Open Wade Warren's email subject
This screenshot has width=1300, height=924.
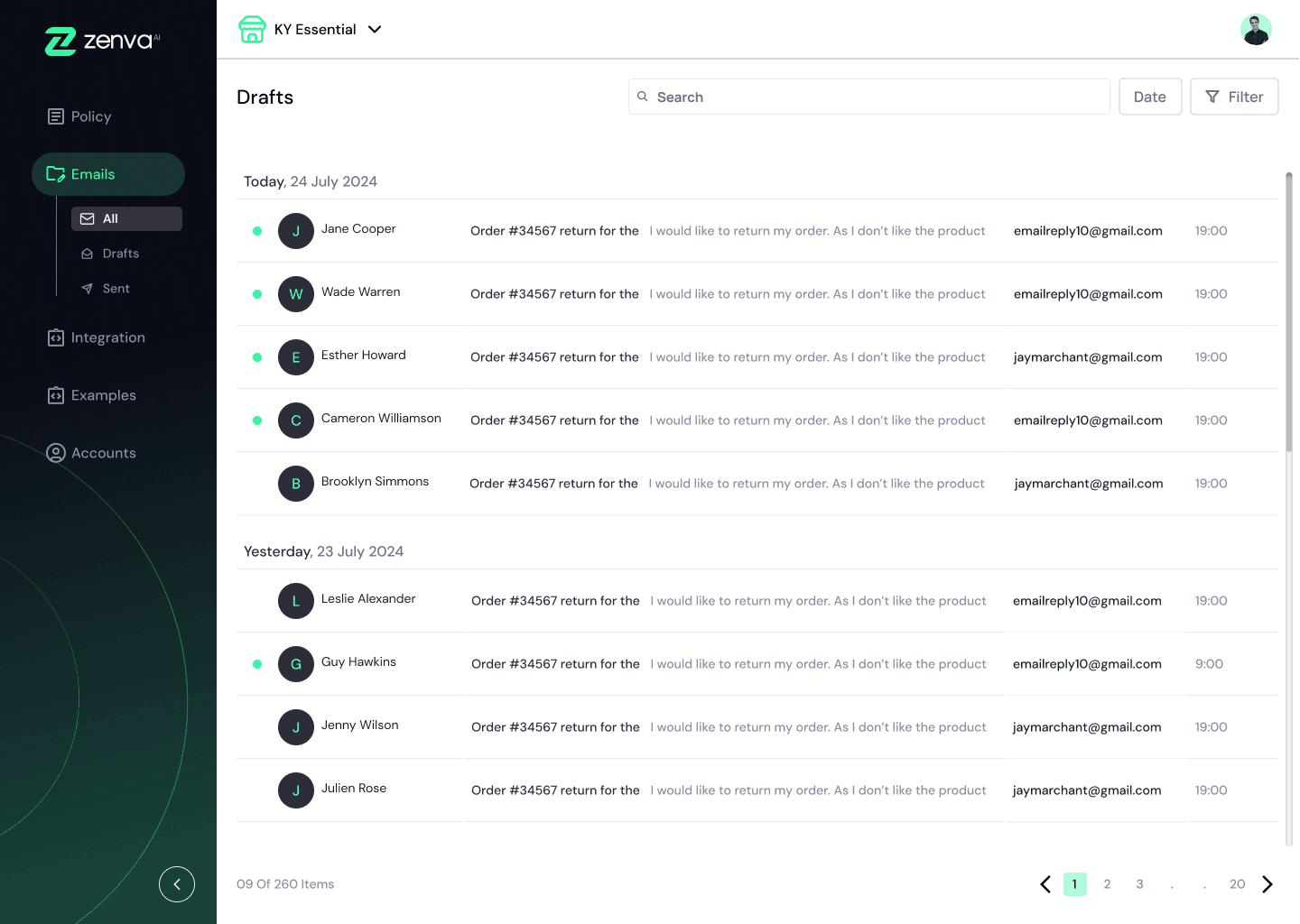[x=554, y=294]
